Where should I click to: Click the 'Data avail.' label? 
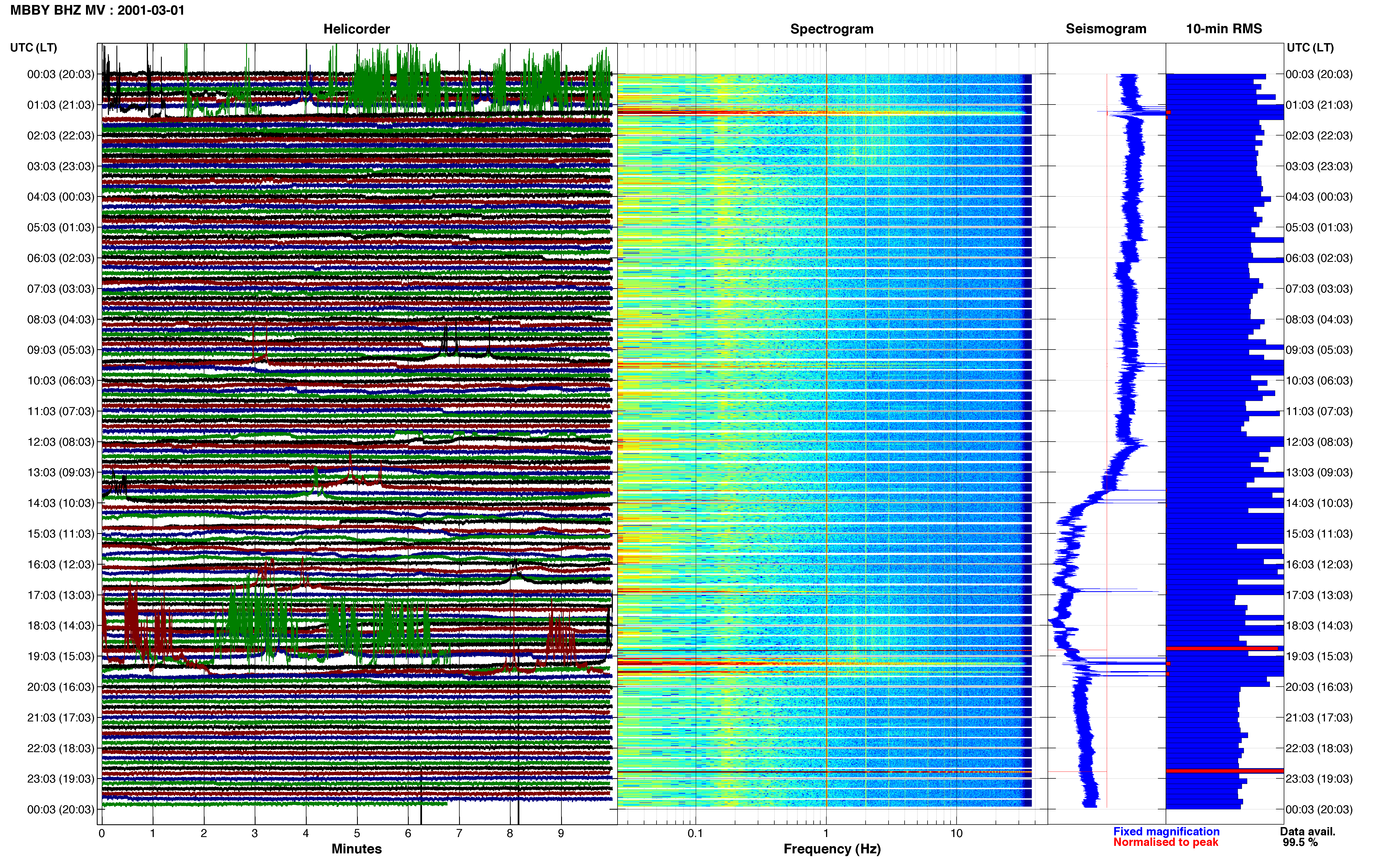click(1308, 832)
